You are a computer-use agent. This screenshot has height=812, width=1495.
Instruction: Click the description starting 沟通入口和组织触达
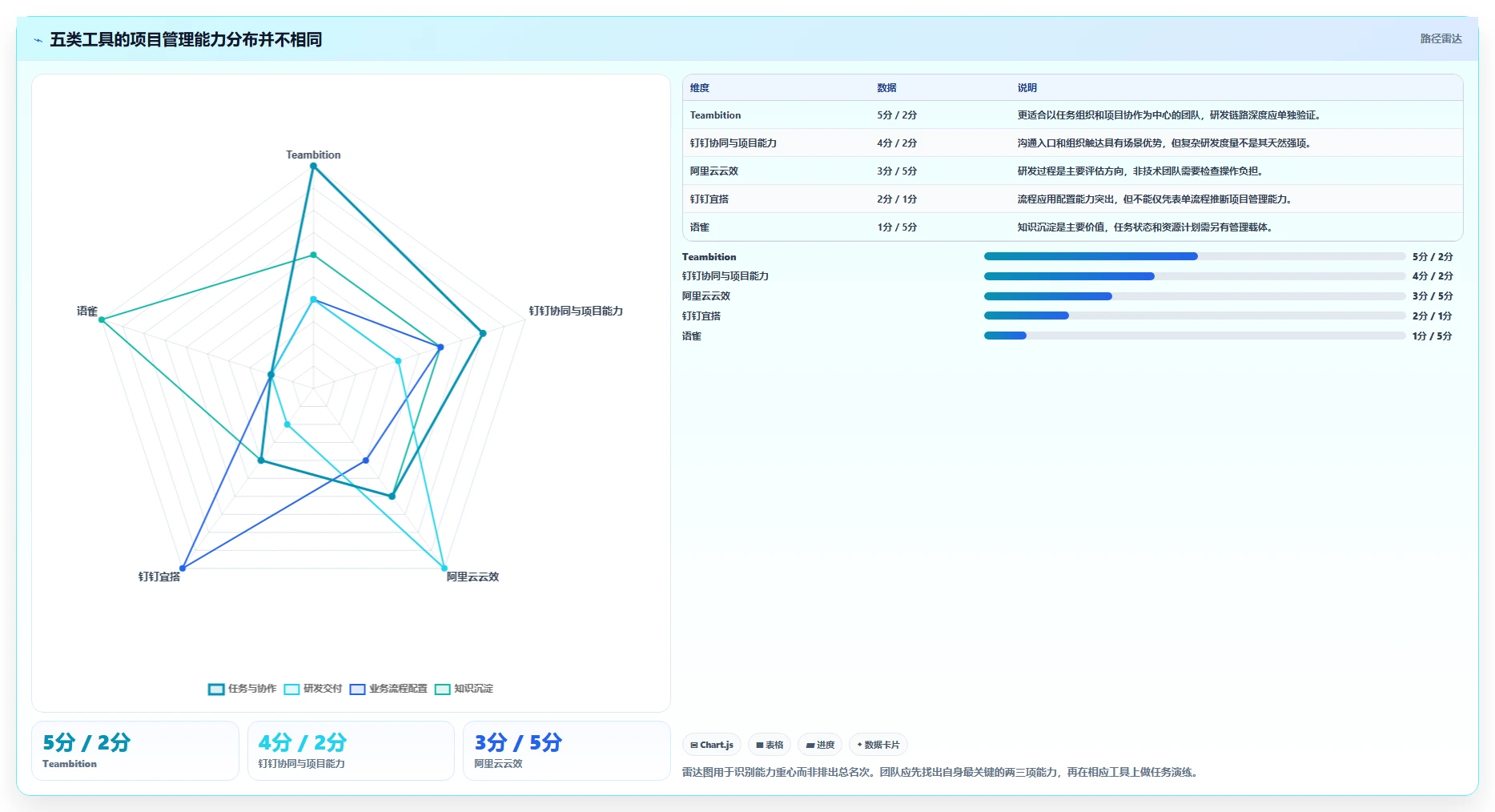click(1164, 143)
